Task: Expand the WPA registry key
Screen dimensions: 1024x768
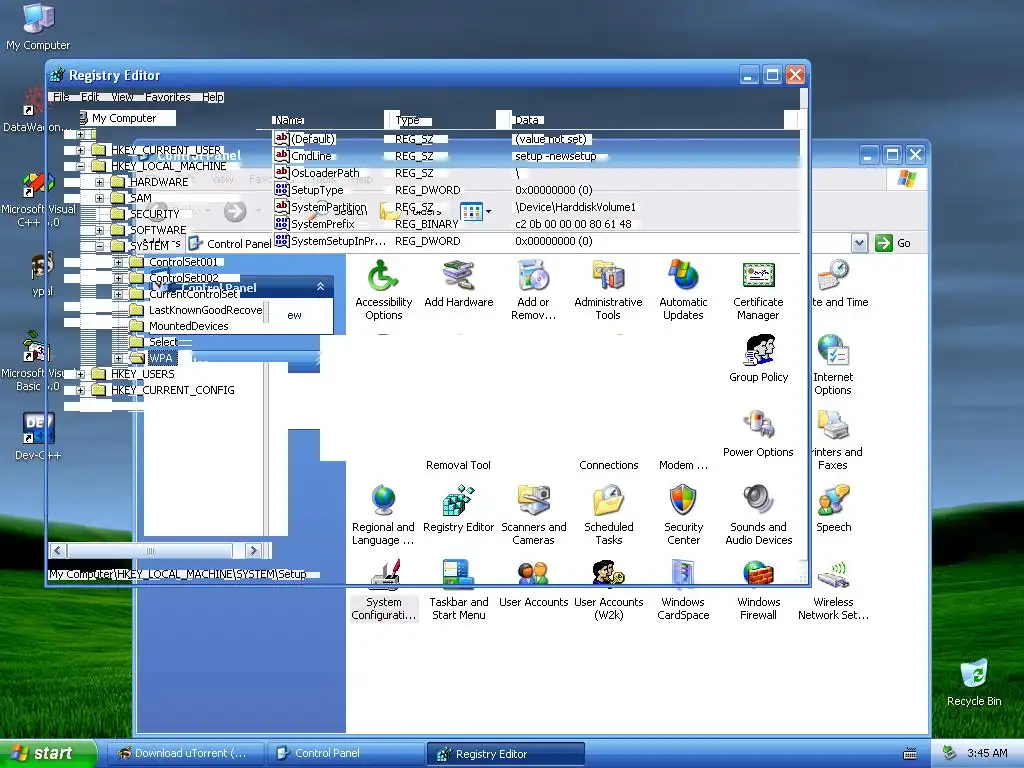Action: coord(118,359)
